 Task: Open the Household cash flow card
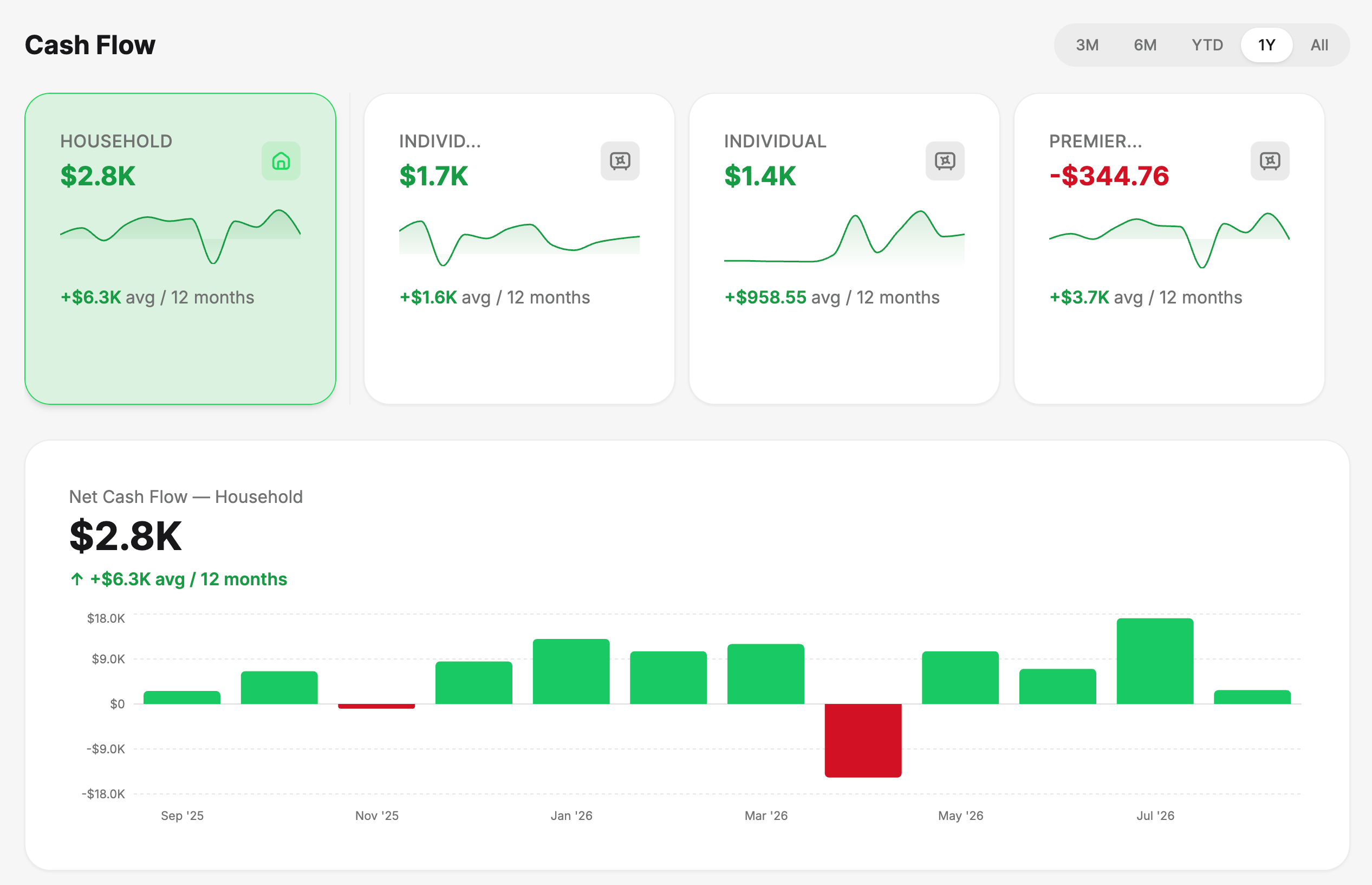click(180, 248)
